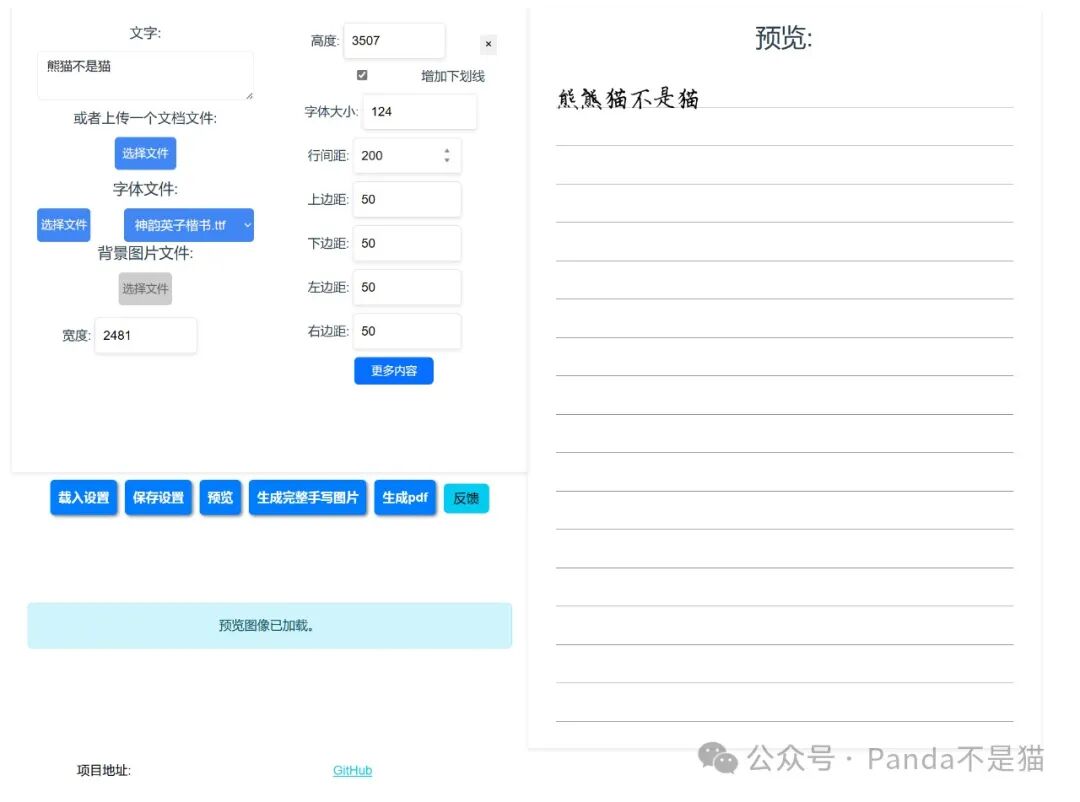Click the 预览图像已加载。 status message
Screen dimensions: 1080x802
(x=270, y=626)
